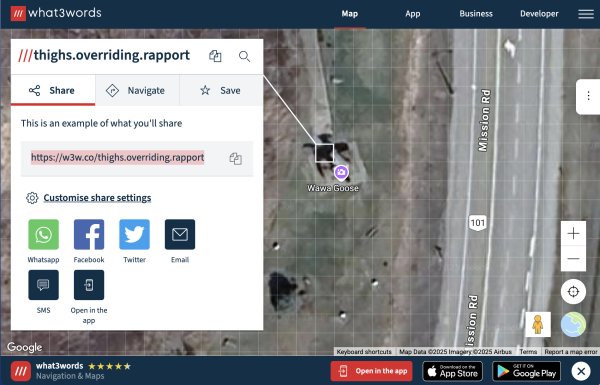Expand the three-dot options panel on map

588,96
